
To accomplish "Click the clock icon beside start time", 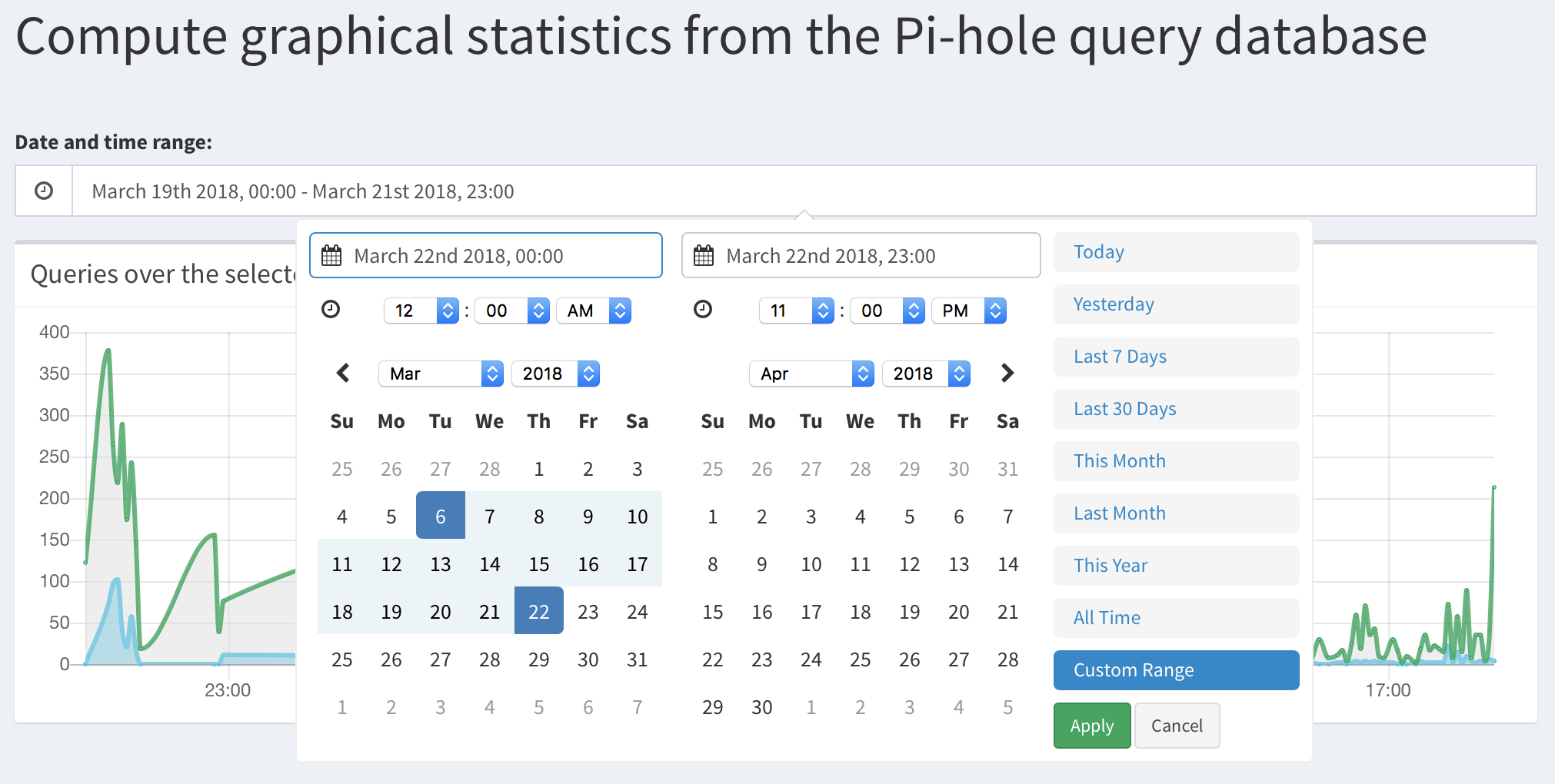I will (x=331, y=310).
